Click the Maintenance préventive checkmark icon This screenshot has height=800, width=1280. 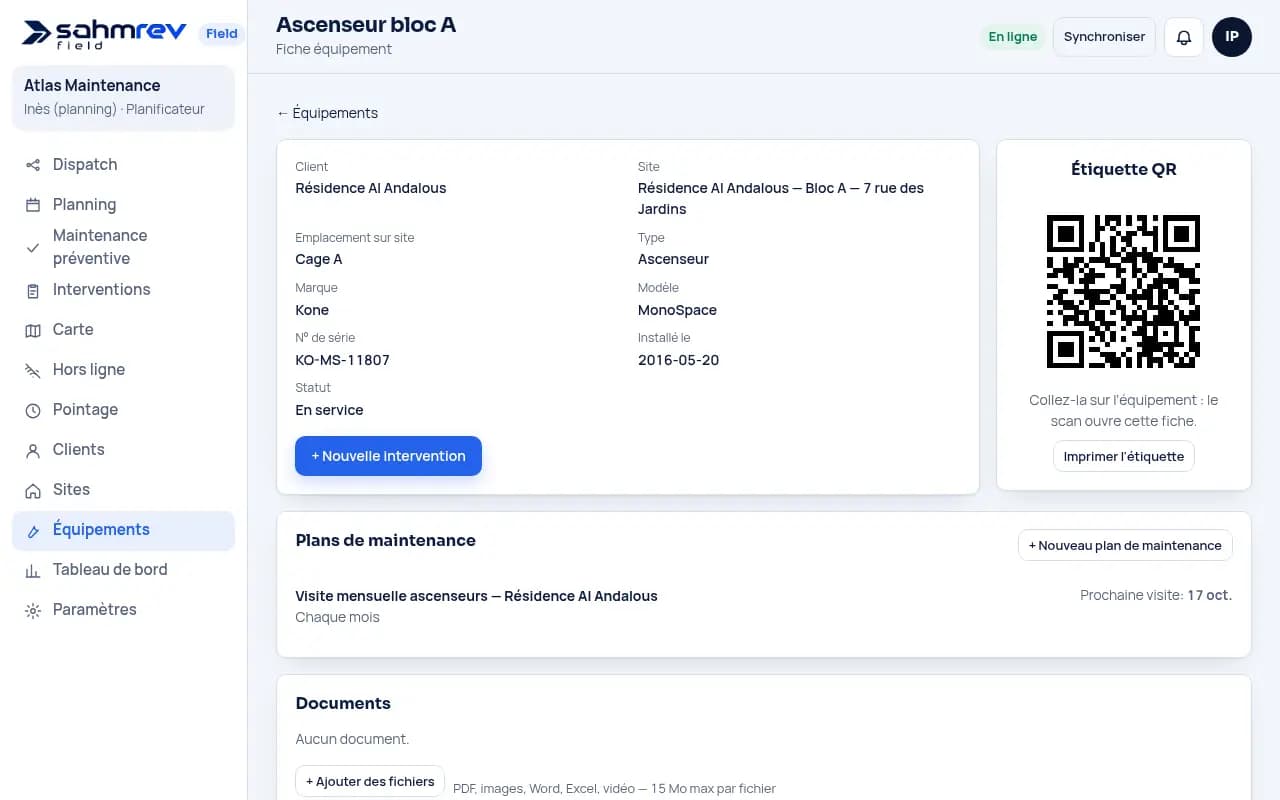(x=33, y=247)
